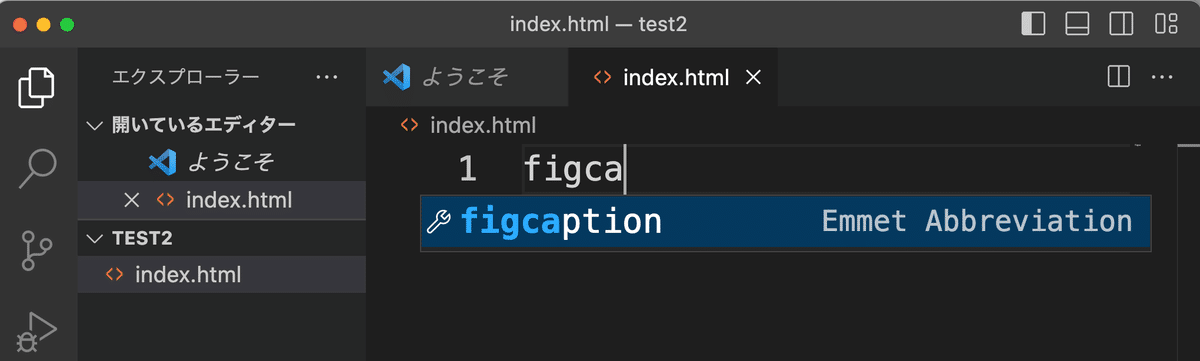Toggle the bottom panel visibility
The width and height of the screenshot is (1200, 361).
click(1077, 23)
